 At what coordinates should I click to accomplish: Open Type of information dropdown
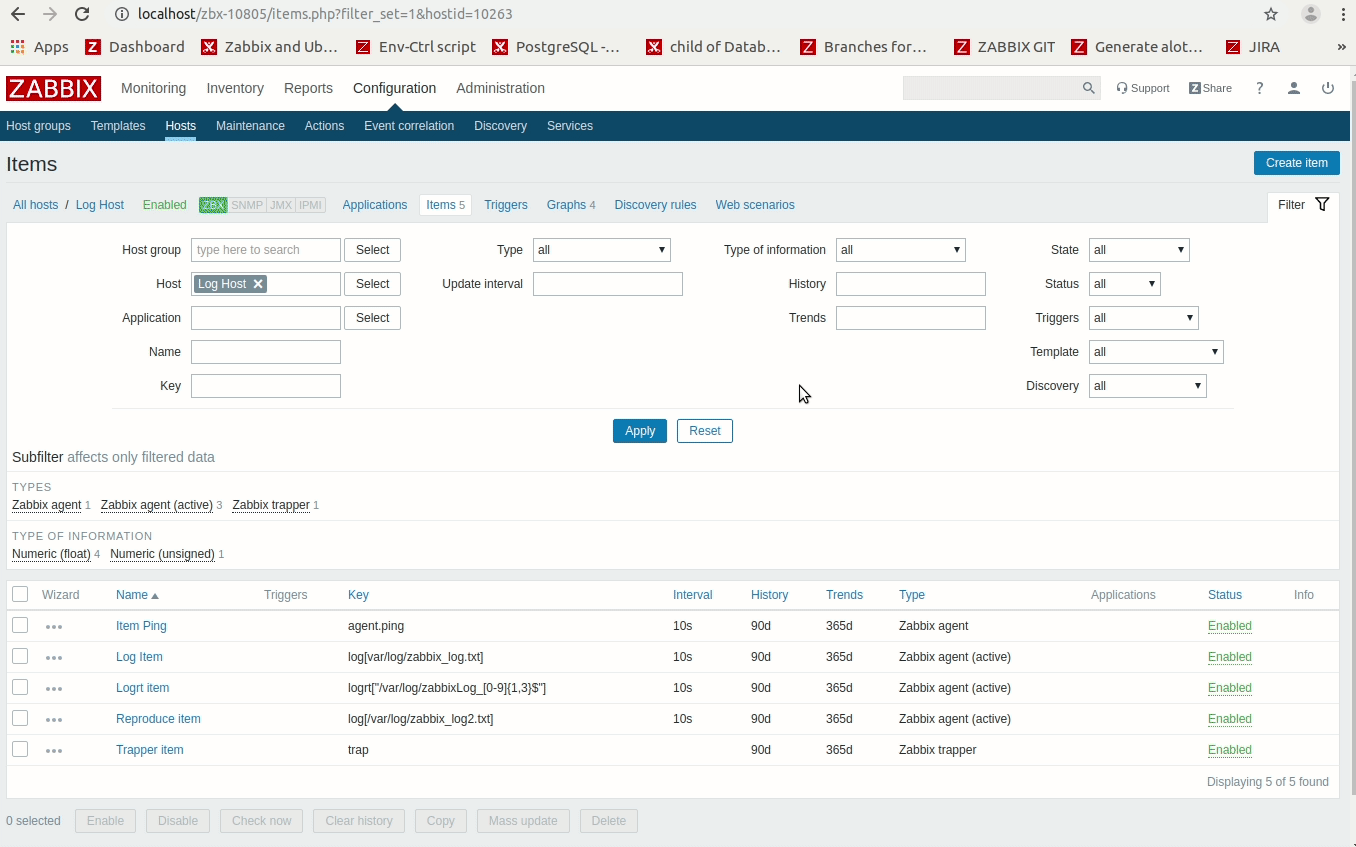tap(901, 250)
